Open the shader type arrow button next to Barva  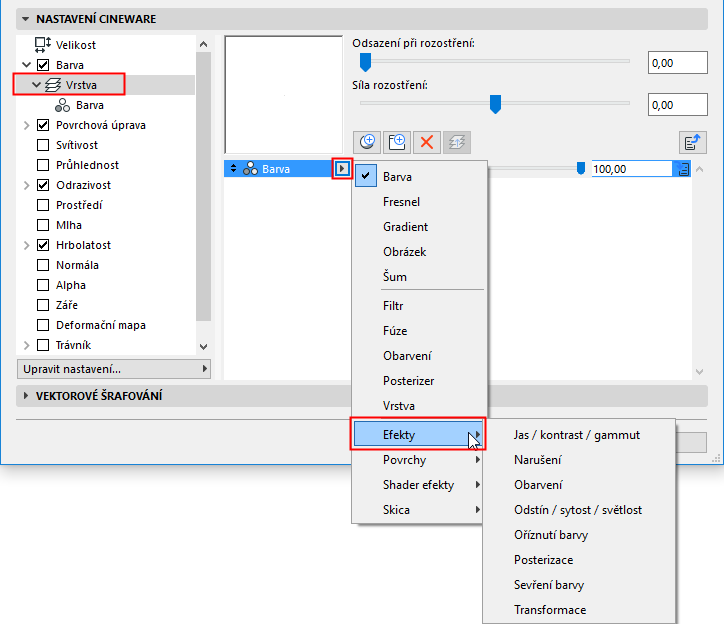pos(342,169)
